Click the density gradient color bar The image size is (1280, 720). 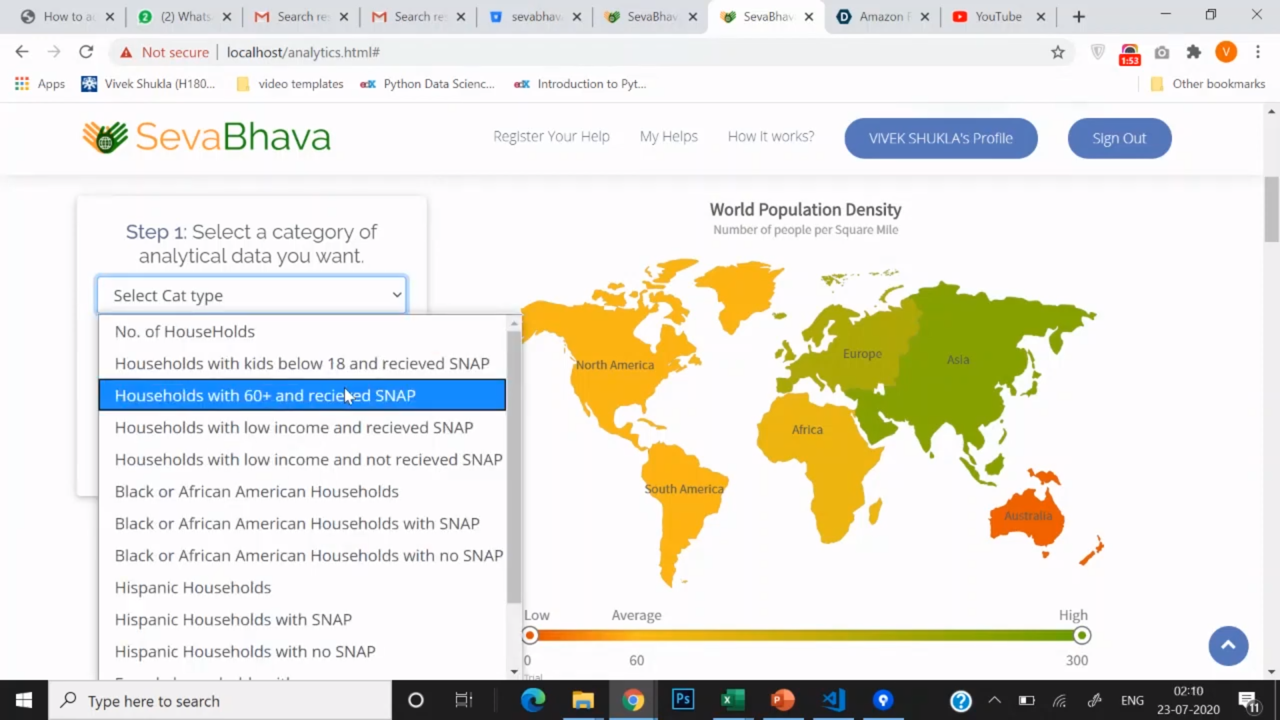click(x=806, y=635)
